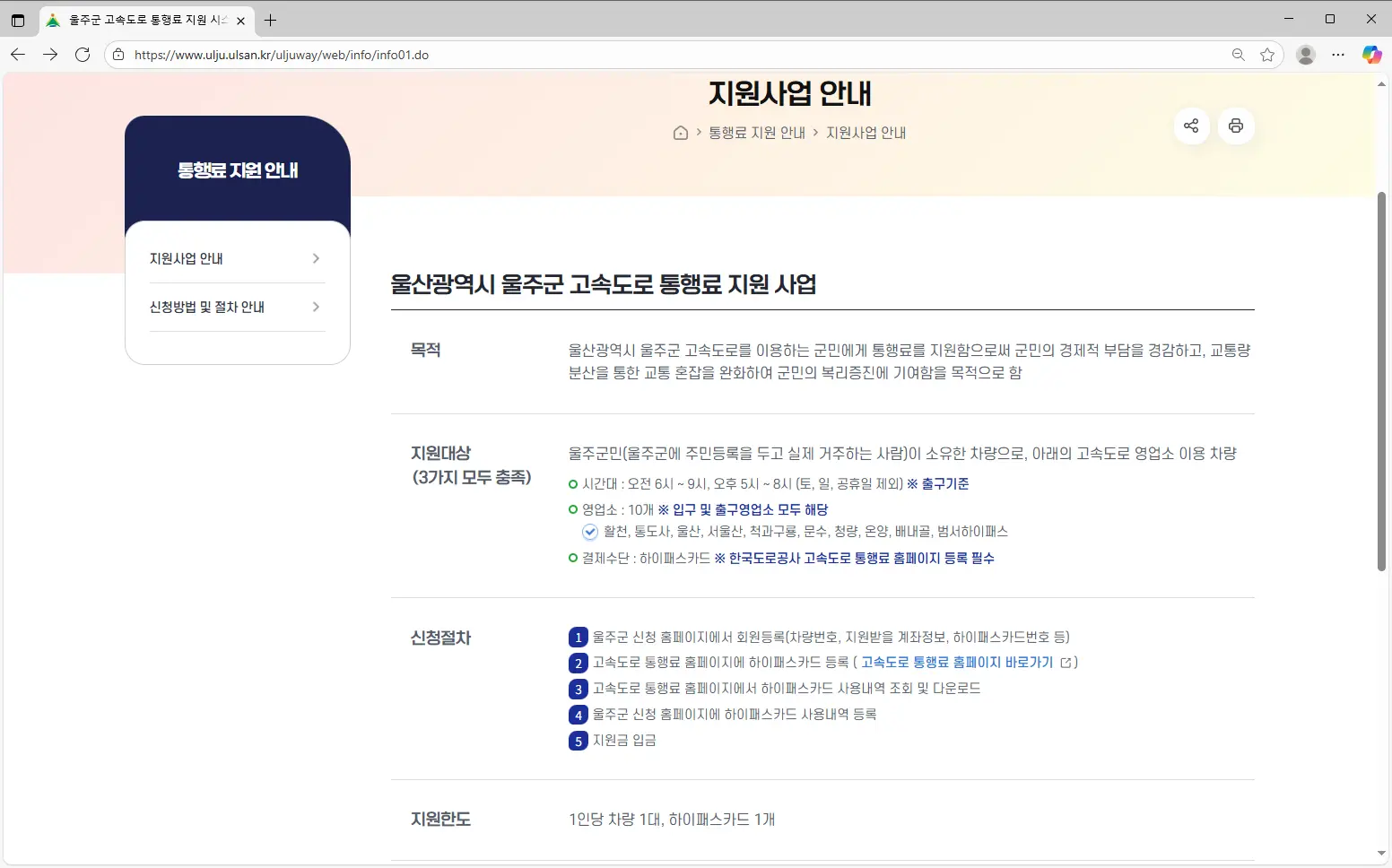Toggle the blue check next to toll gate list
The height and width of the screenshot is (868, 1392).
click(x=589, y=532)
